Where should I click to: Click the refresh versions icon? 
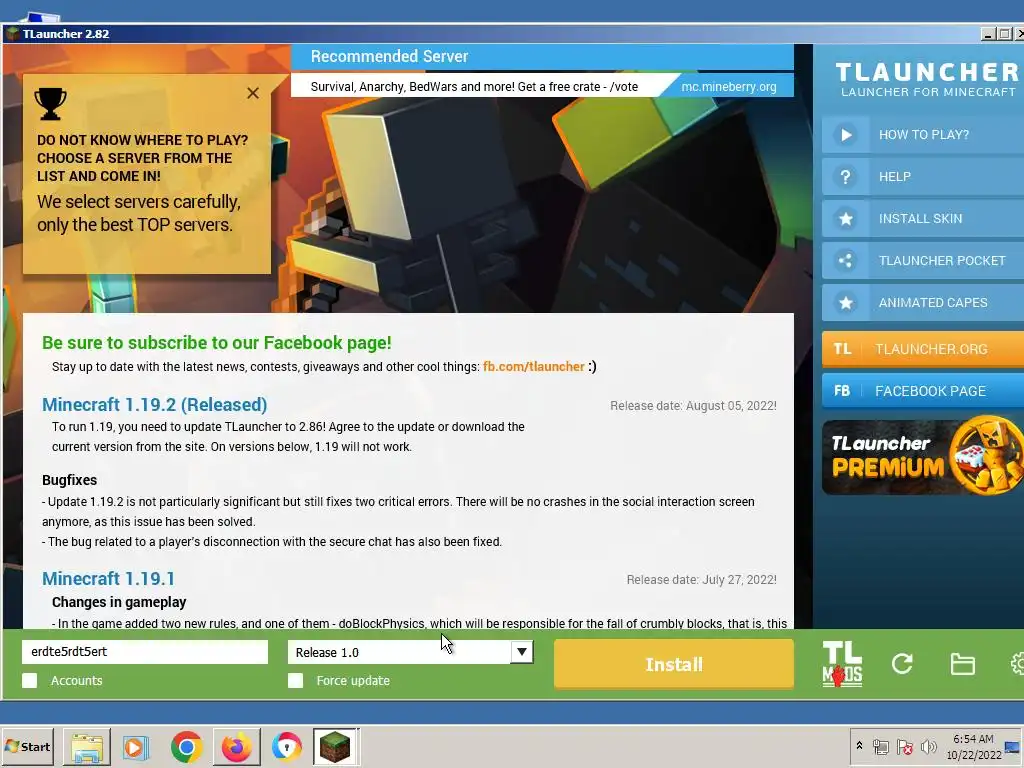point(902,664)
